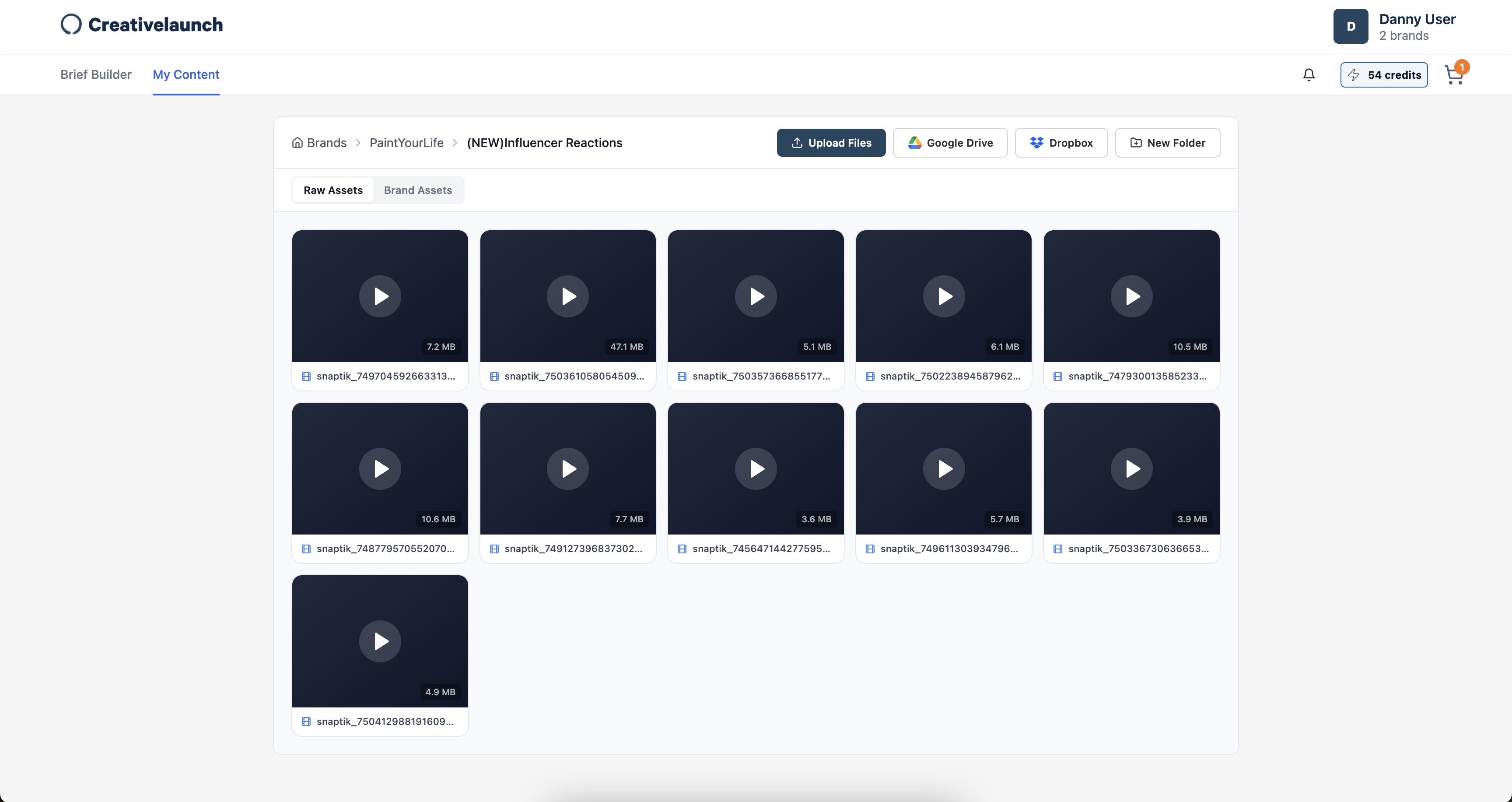Open the shopping cart icon
This screenshot has width=1512, height=802.
tap(1454, 75)
